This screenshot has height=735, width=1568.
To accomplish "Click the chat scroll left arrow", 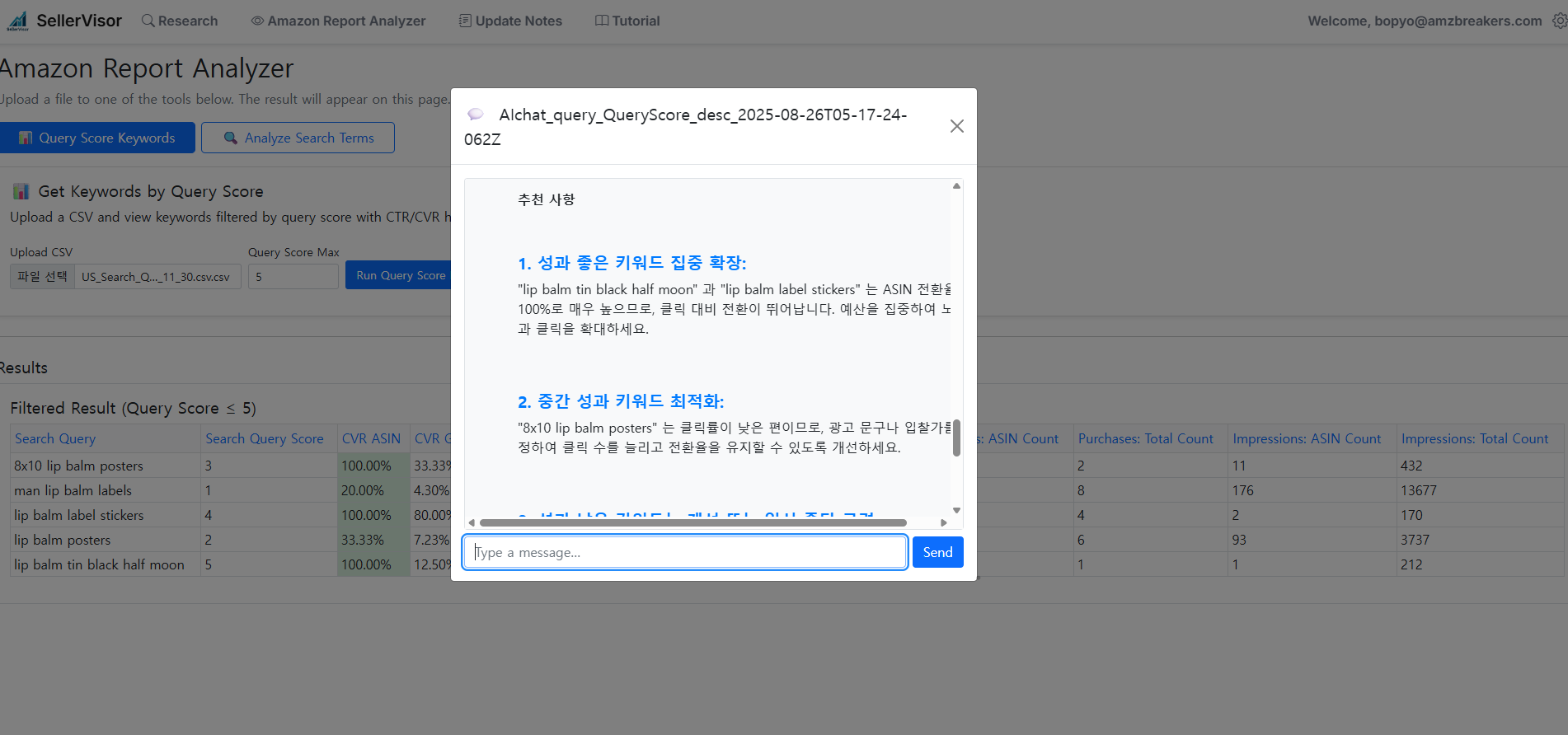I will [x=472, y=522].
